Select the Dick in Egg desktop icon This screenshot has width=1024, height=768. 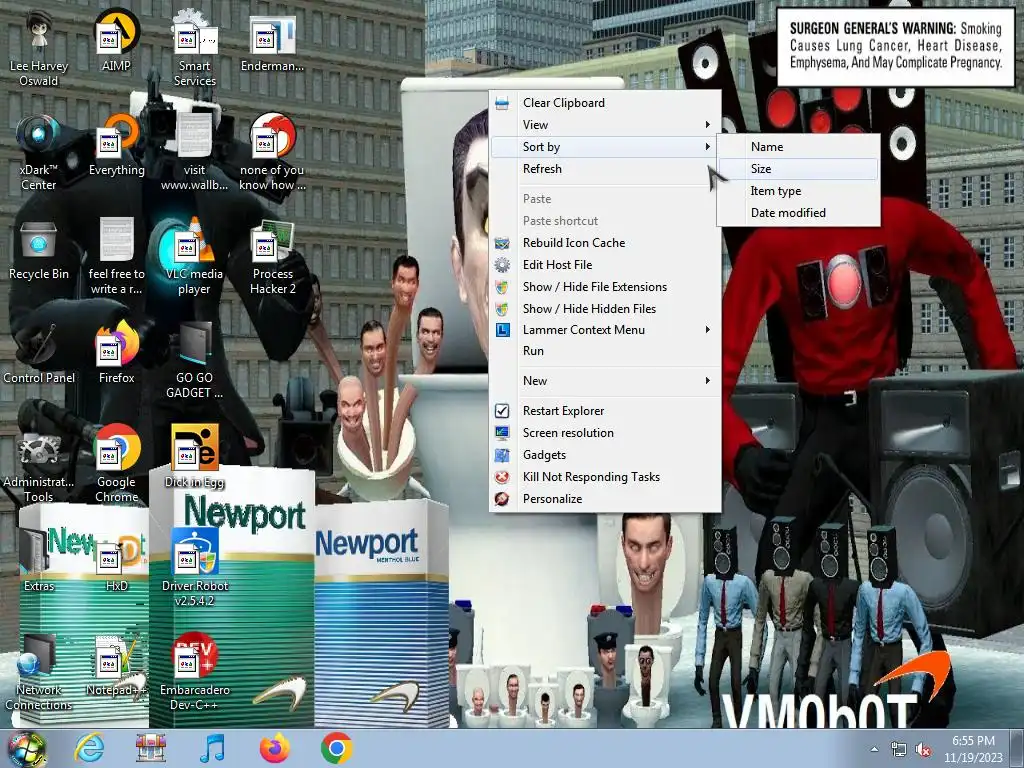195,458
